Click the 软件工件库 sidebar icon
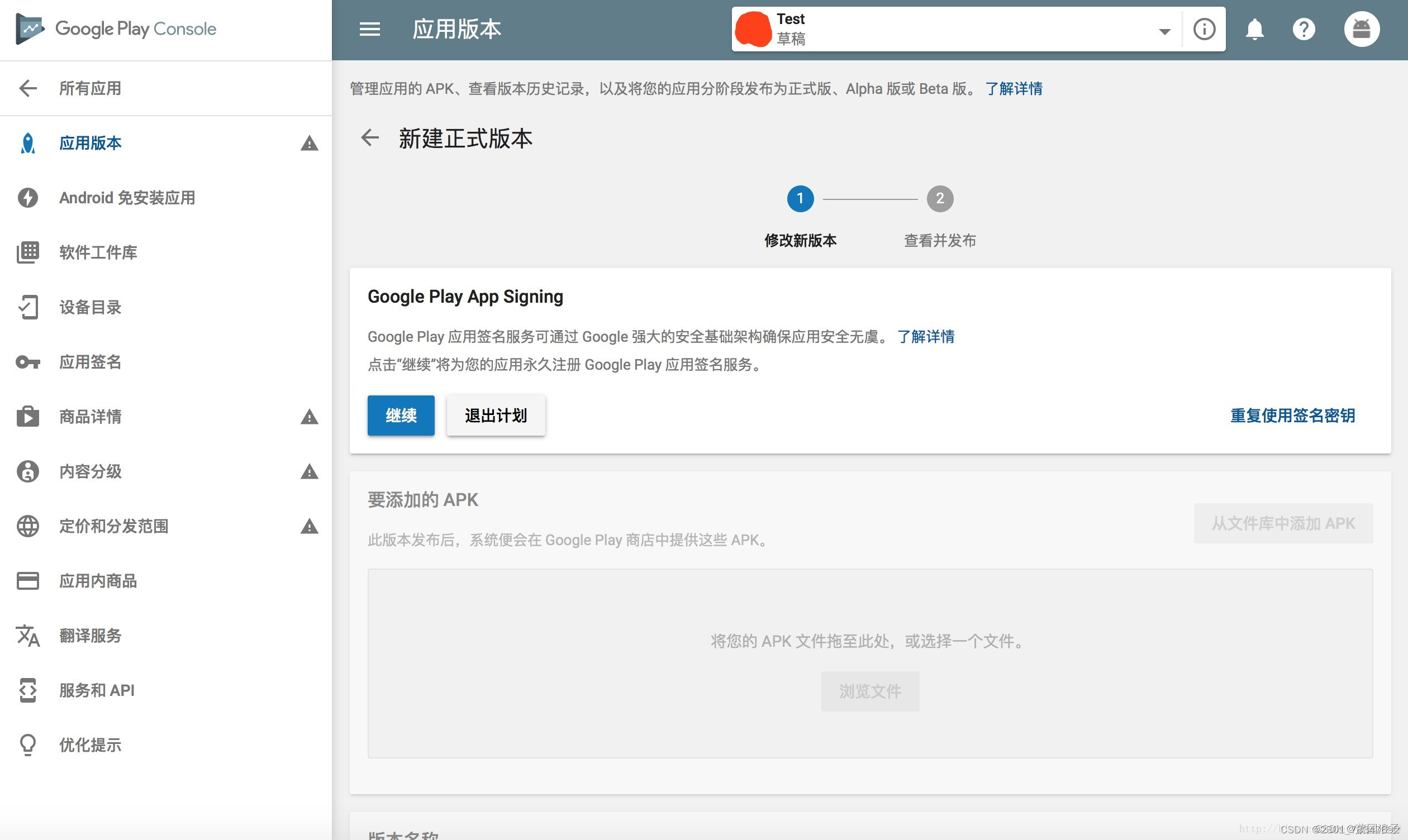 (28, 252)
